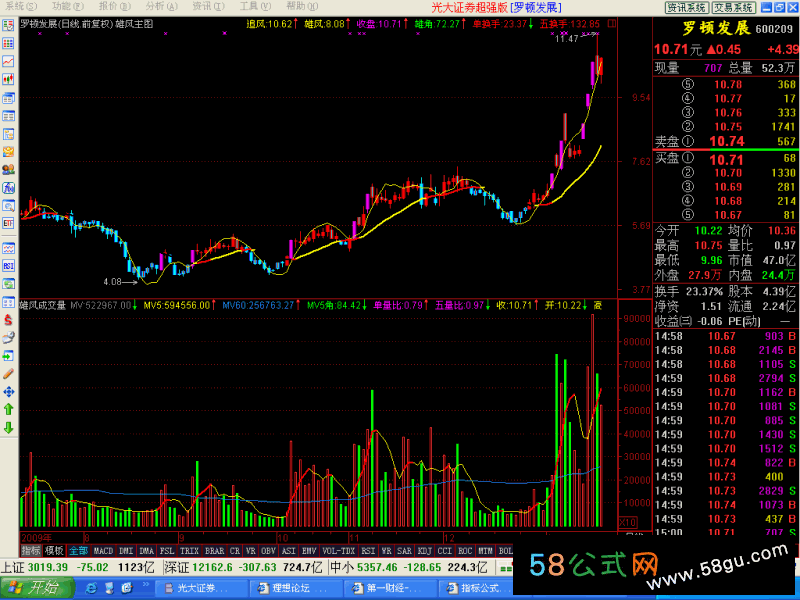
Task: Select the FSL indicator tab
Action: click(167, 551)
